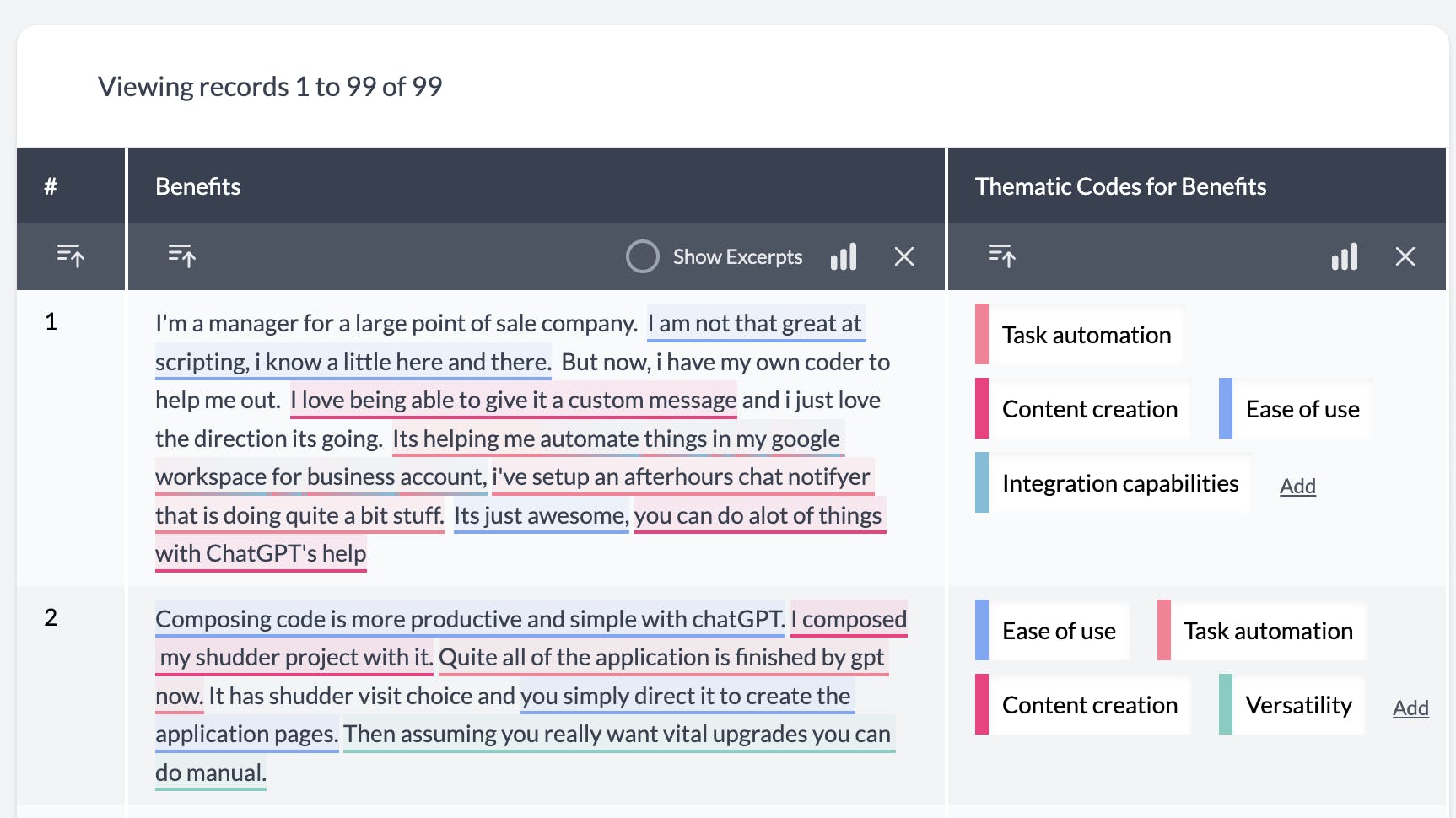Click the Benefits column header

click(197, 186)
